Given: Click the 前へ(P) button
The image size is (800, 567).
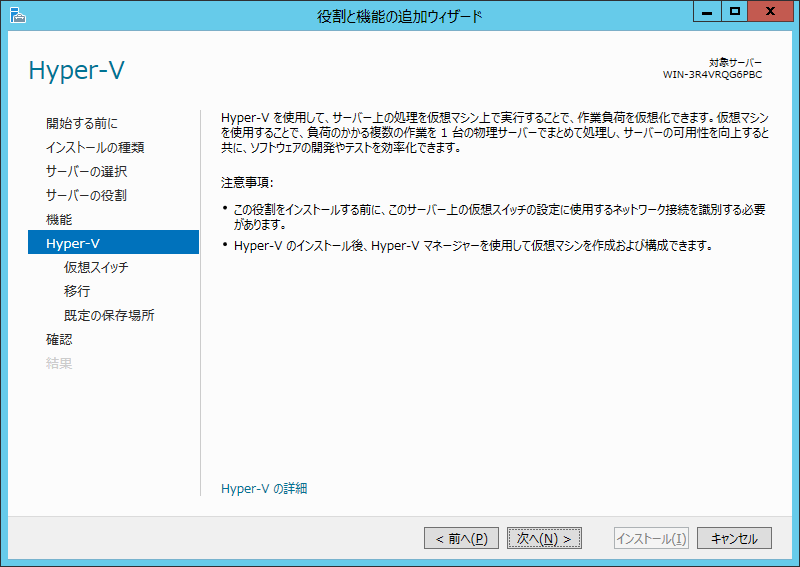Looking at the screenshot, I should pos(461,538).
